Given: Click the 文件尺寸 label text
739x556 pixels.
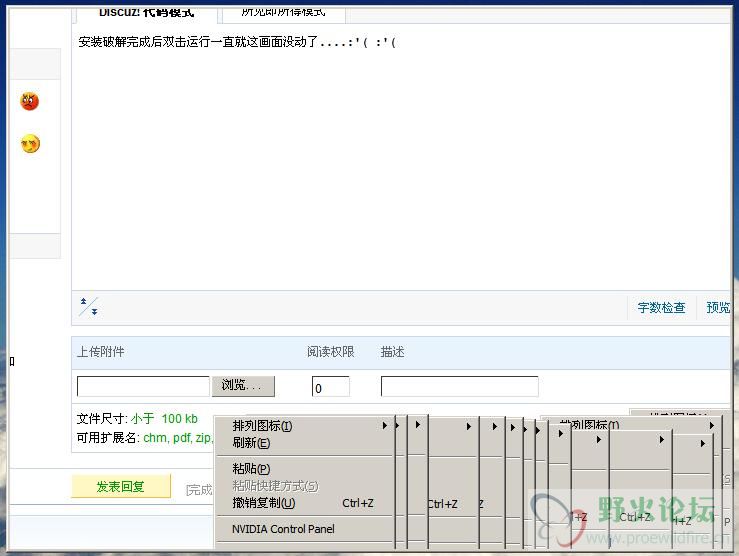Looking at the screenshot, I should 102,418.
